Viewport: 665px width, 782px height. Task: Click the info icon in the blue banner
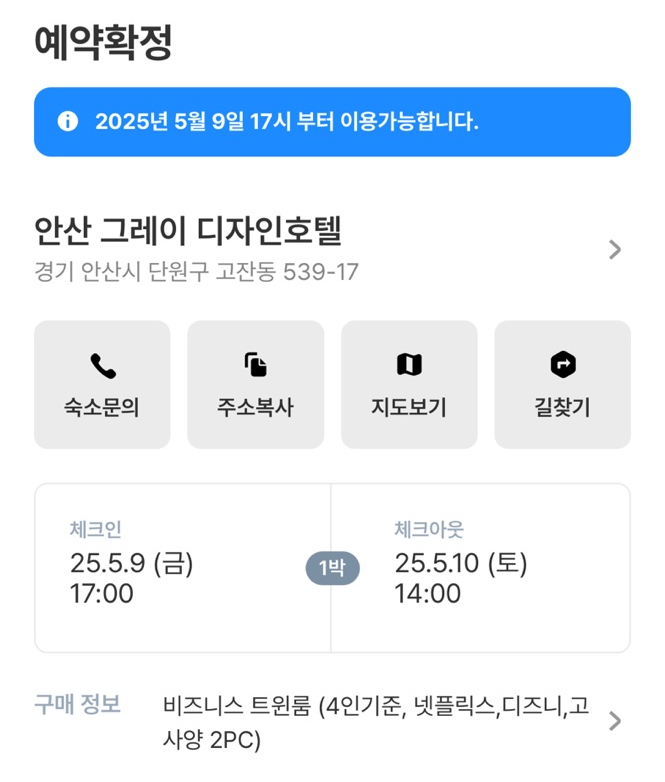(68, 122)
